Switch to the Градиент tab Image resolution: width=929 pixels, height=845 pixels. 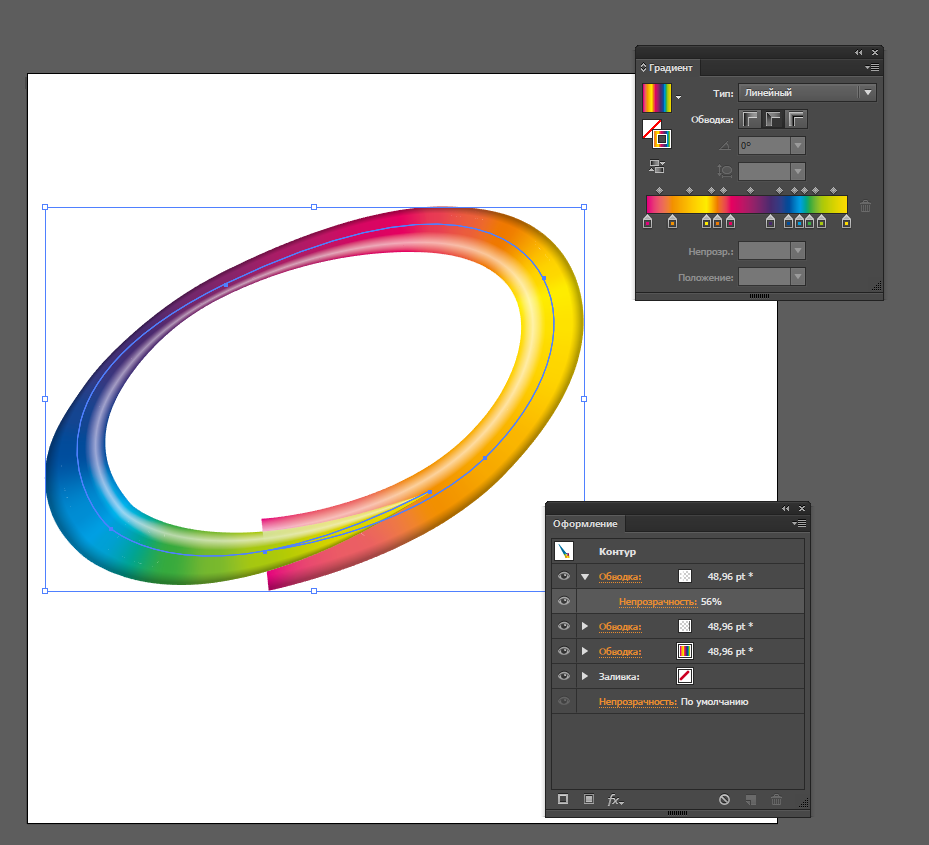pos(670,68)
